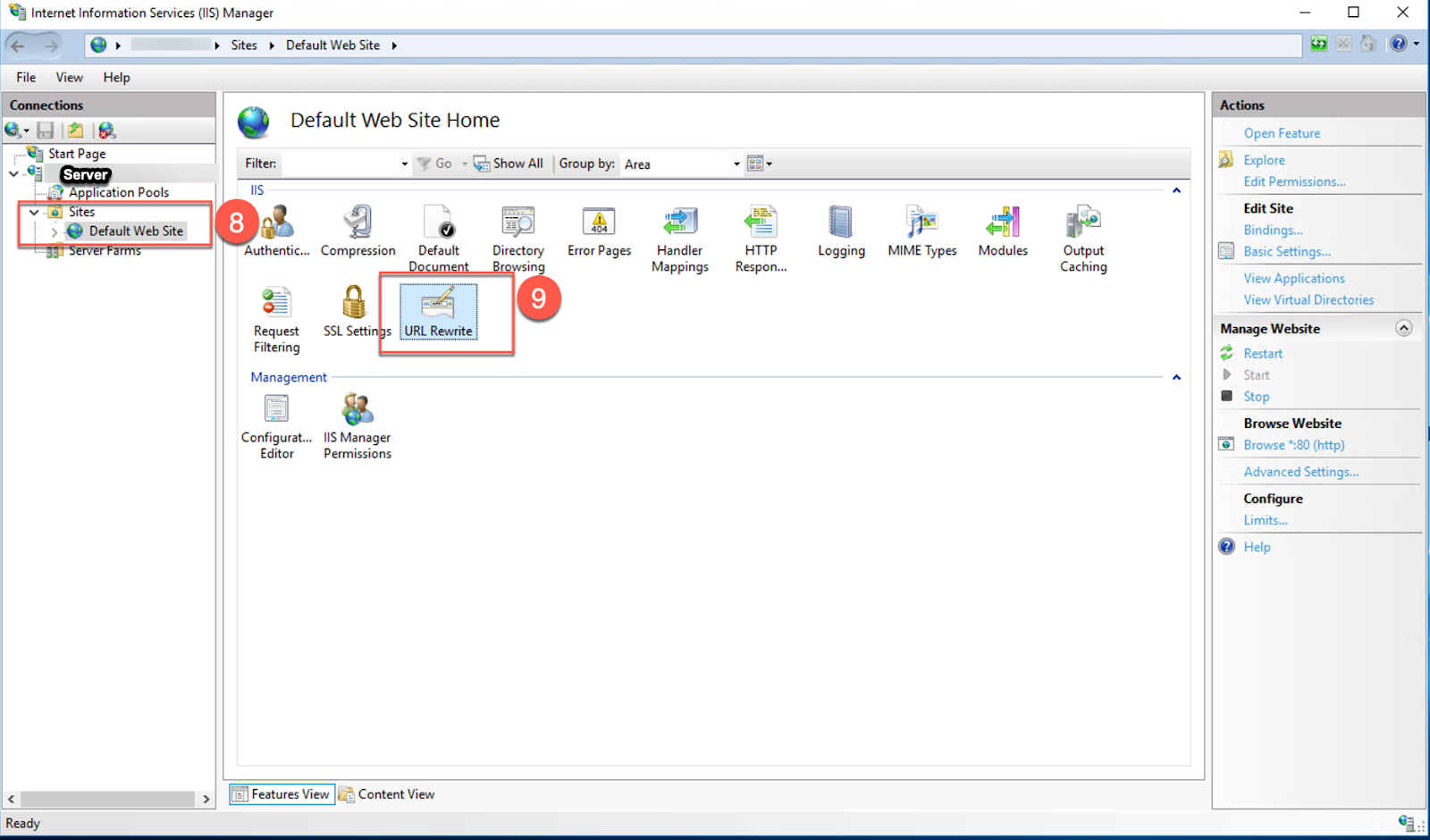Restart the website

coord(1263,353)
